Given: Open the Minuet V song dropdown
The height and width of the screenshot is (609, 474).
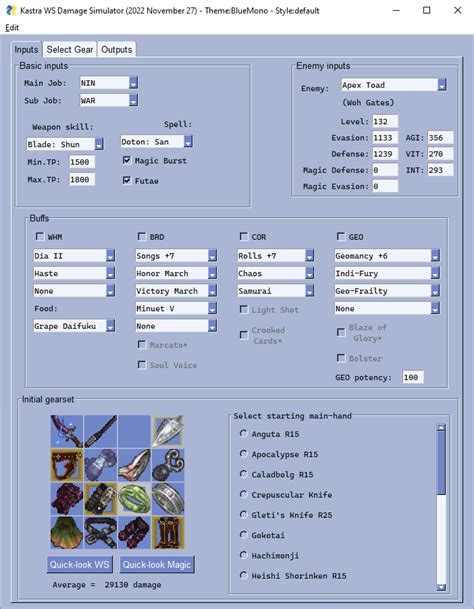Looking at the screenshot, I should (x=176, y=308).
